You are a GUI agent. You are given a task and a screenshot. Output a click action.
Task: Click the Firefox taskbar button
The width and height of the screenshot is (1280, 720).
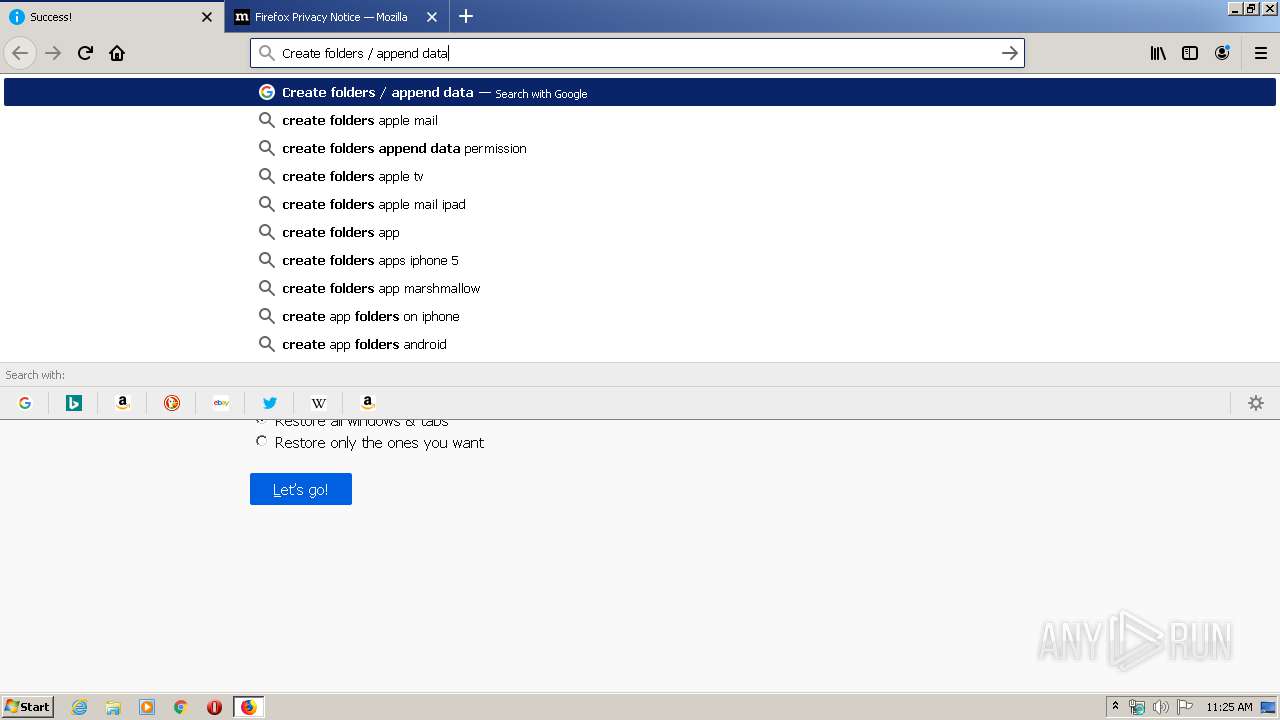click(248, 707)
